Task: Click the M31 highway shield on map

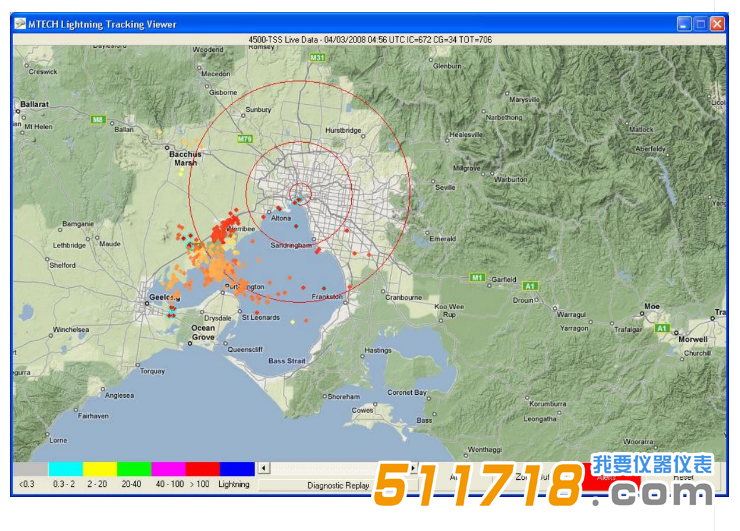Action: pos(317,58)
